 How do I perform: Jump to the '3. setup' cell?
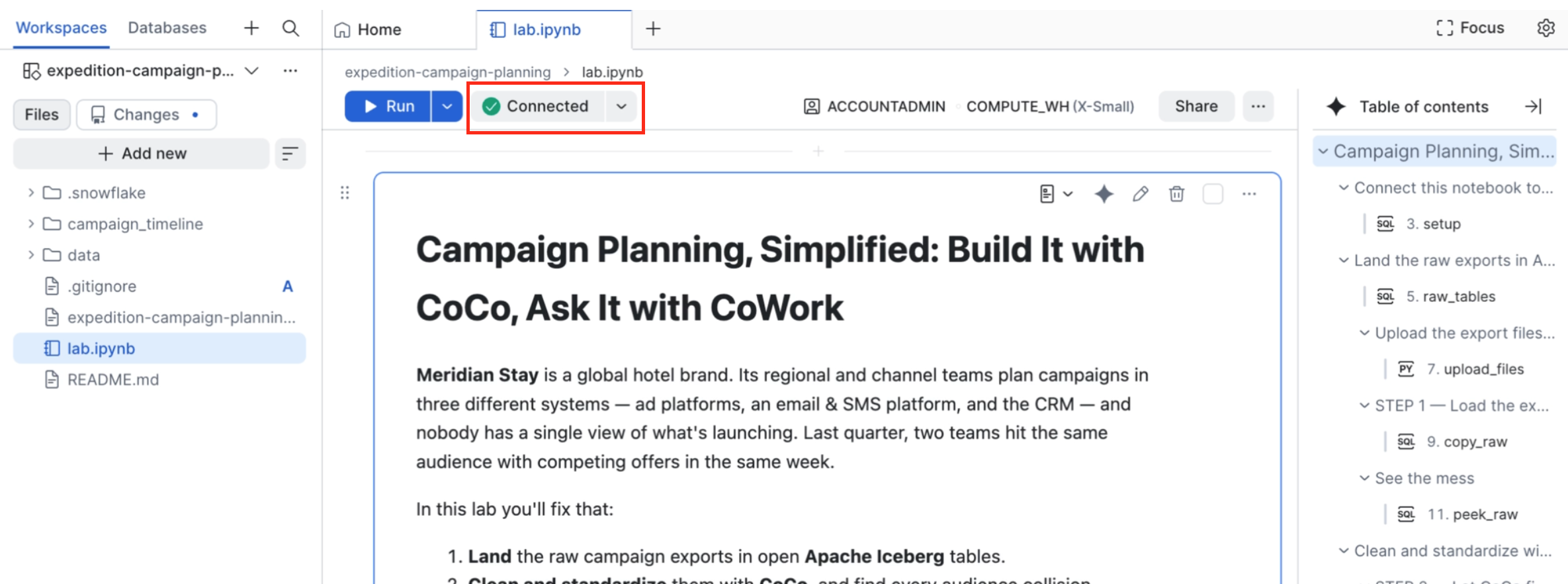tap(1433, 224)
